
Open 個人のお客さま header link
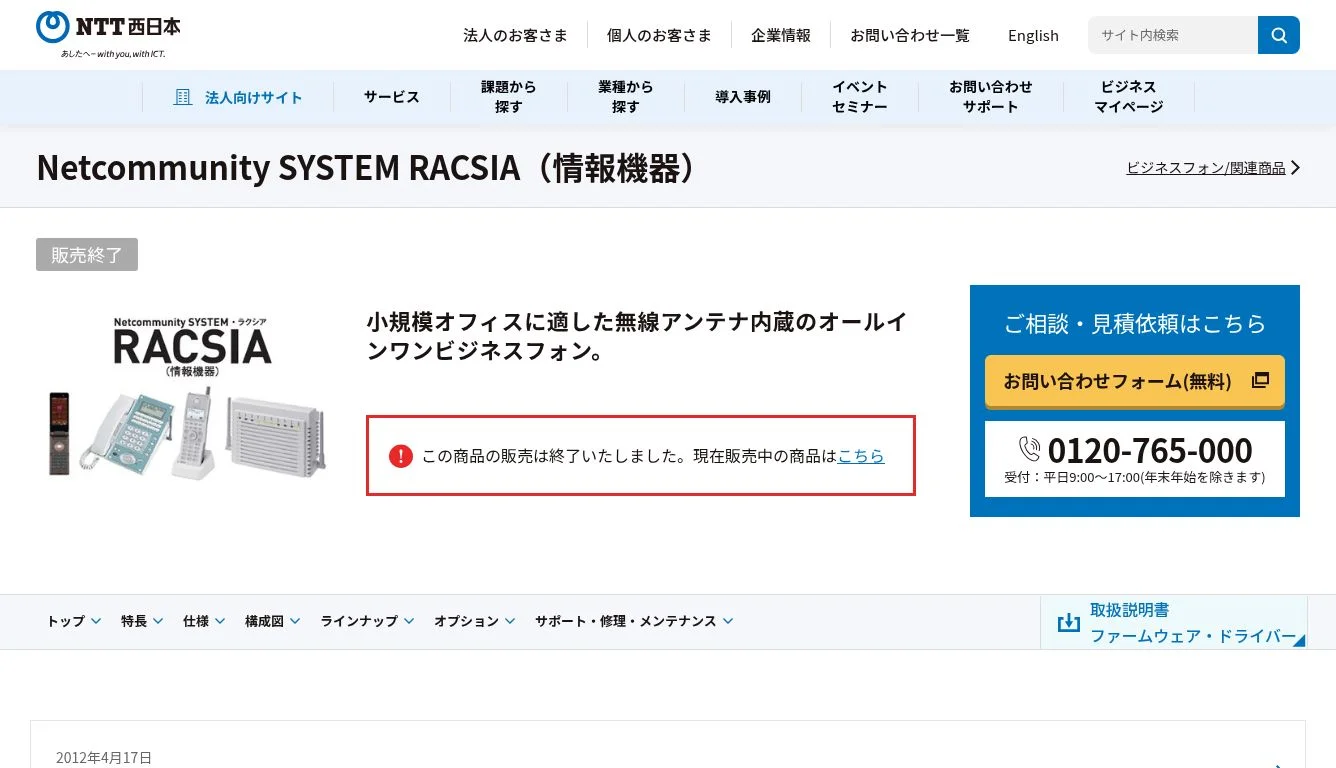(659, 35)
